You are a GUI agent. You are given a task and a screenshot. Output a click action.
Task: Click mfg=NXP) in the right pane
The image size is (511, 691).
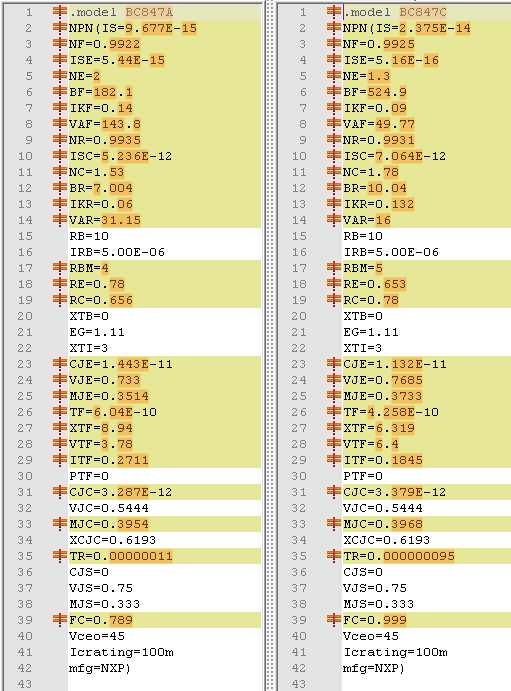[x=374, y=668]
